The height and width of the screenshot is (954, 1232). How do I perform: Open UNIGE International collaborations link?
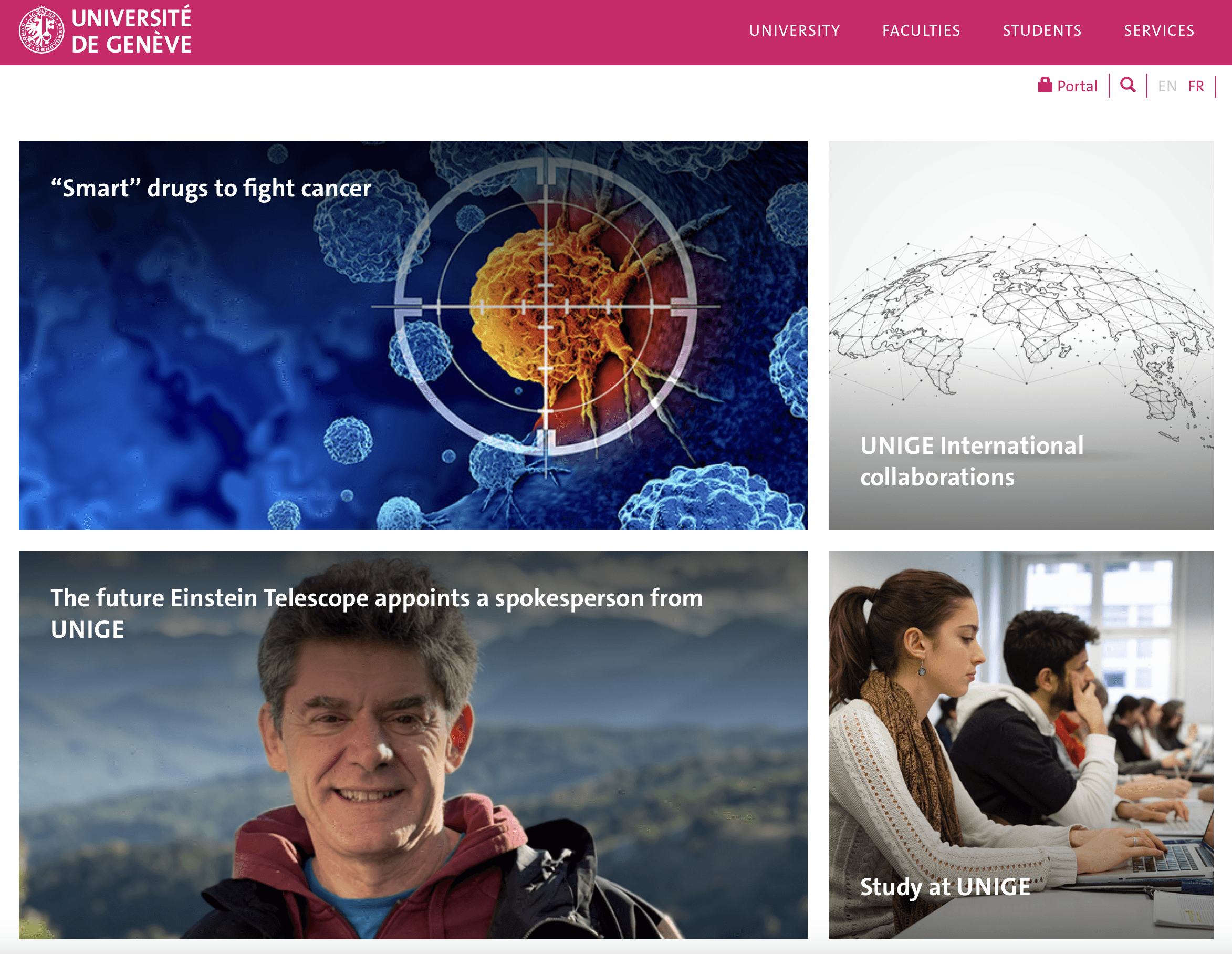point(972,461)
